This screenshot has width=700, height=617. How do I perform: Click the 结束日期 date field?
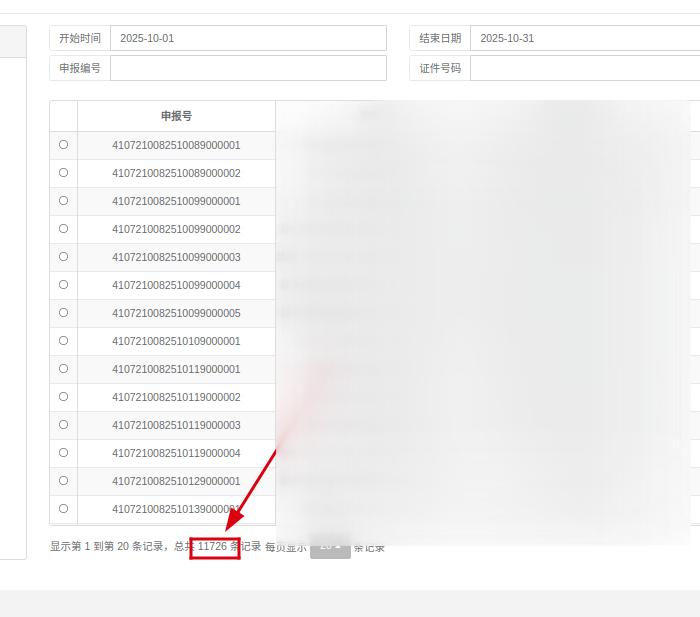[x=584, y=38]
